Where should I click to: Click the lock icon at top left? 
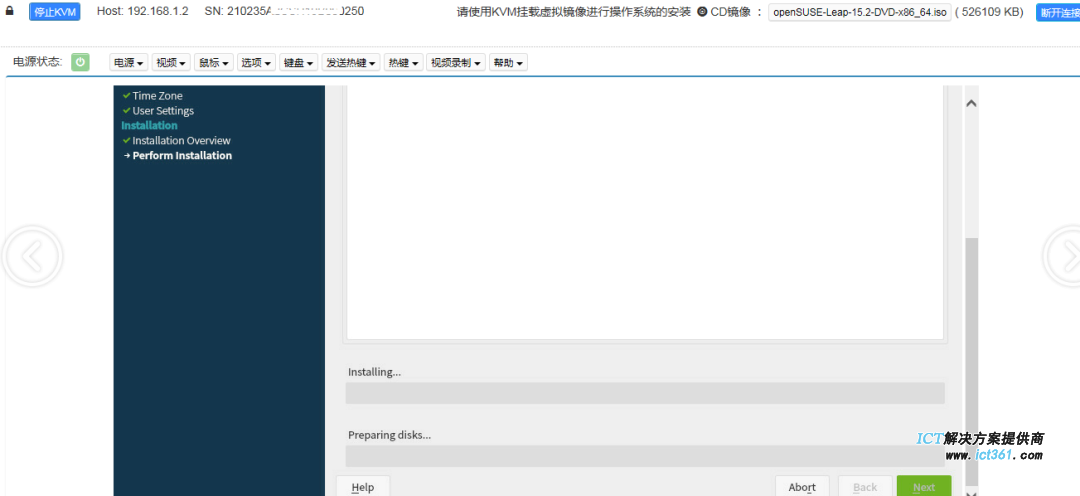pos(10,11)
